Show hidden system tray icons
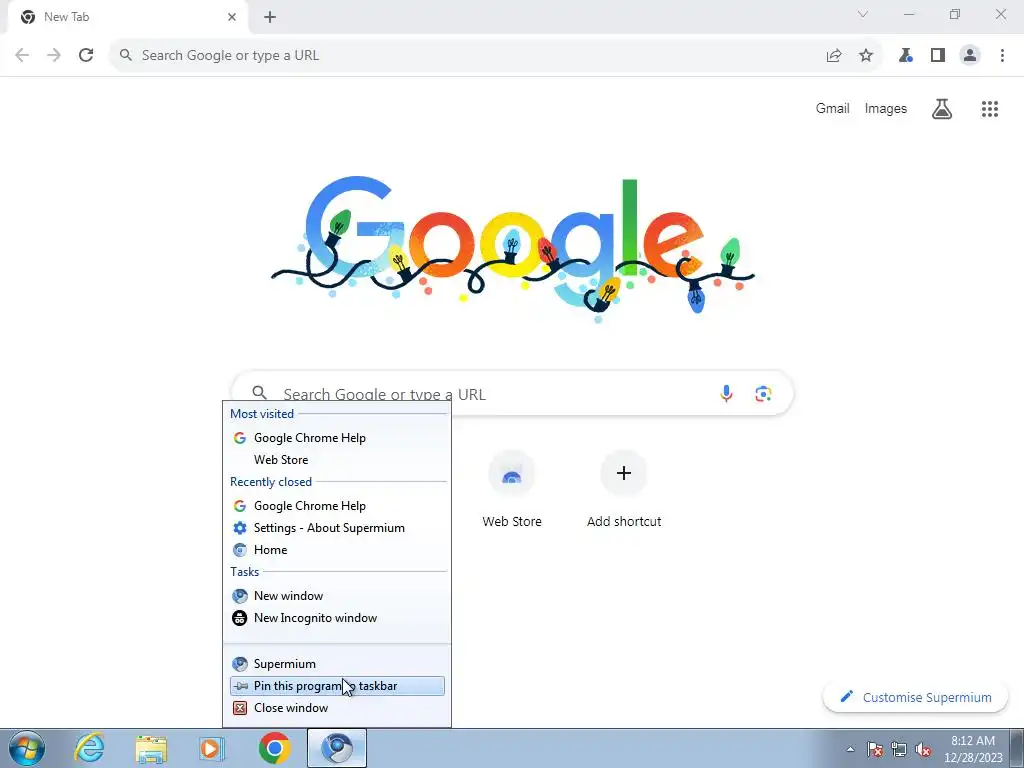 850,749
